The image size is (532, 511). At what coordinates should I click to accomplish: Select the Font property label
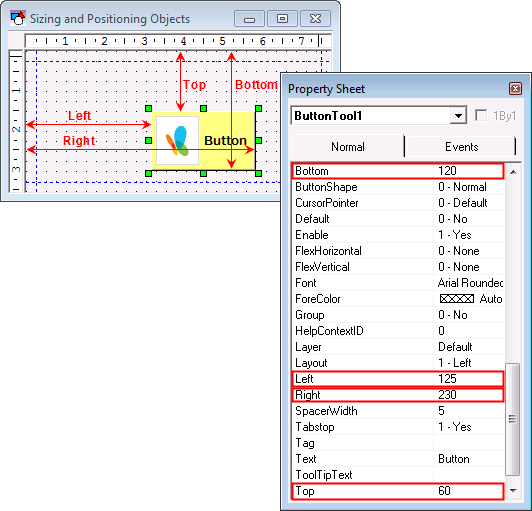[305, 283]
